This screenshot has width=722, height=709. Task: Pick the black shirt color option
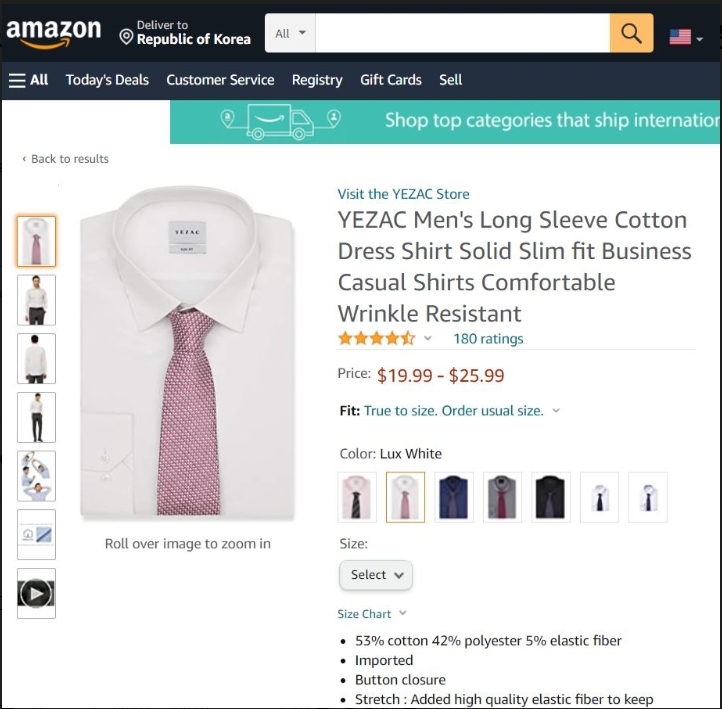click(x=551, y=497)
